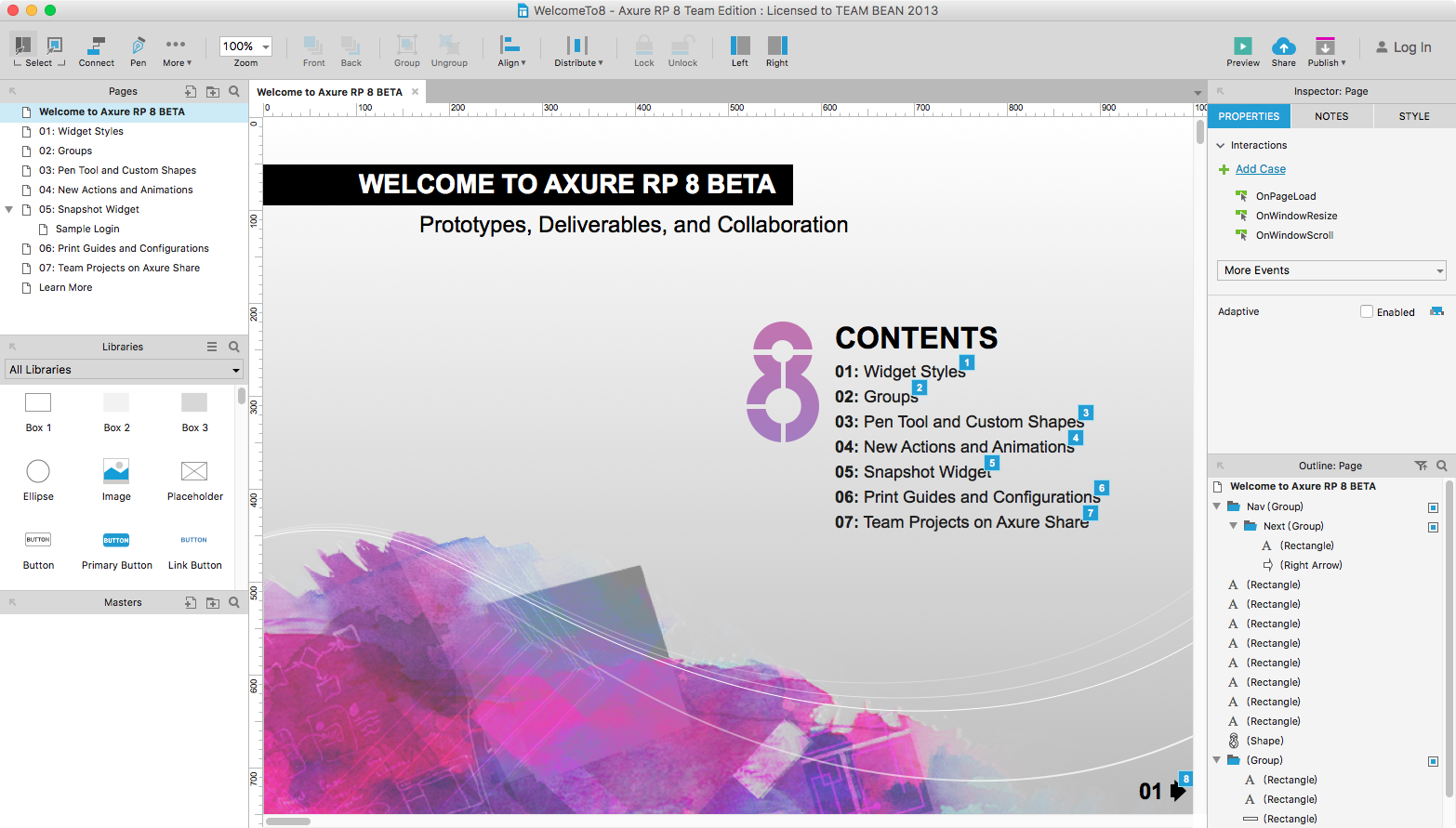Select the OnWindowResize event
Screen dimensions: 1456x828
coord(1296,216)
